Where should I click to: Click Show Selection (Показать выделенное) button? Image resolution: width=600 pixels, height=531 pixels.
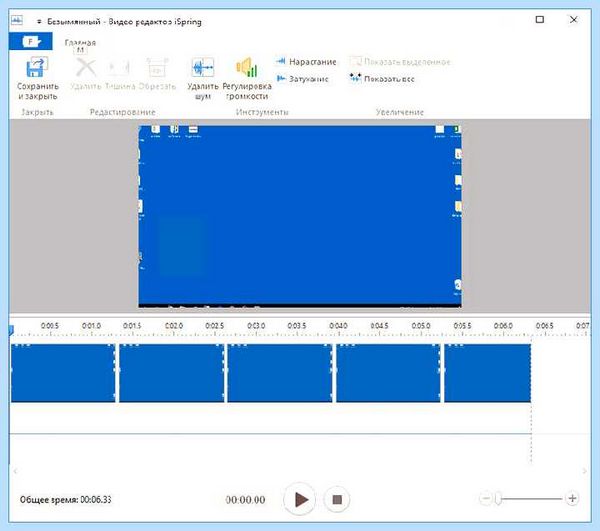tap(400, 62)
